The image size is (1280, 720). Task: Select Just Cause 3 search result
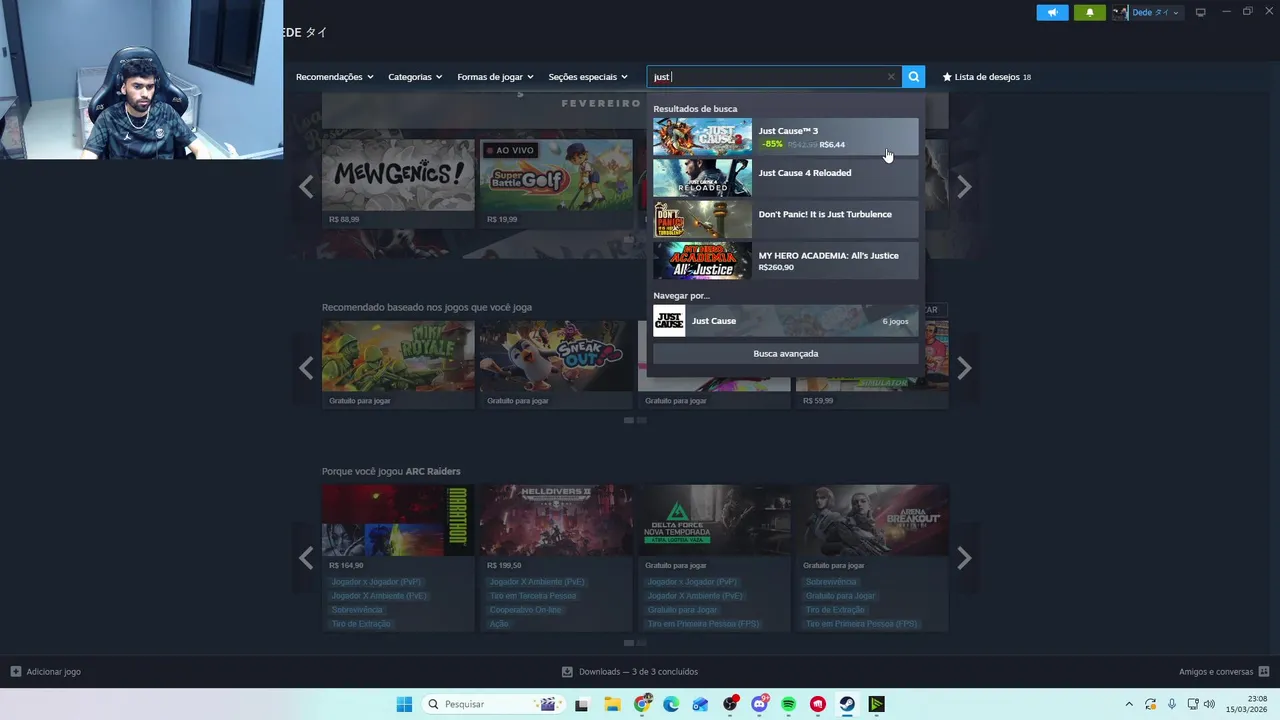[x=785, y=137]
